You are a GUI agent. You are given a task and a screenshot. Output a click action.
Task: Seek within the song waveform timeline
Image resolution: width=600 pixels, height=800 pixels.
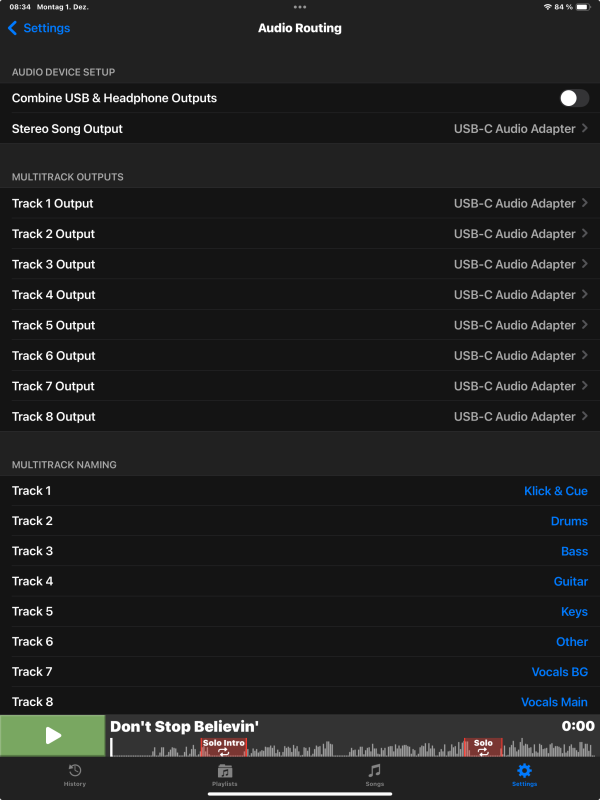350,748
